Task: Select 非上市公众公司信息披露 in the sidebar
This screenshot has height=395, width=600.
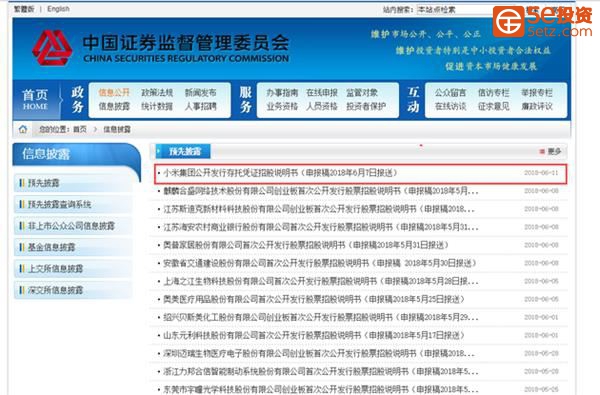Action: (73, 226)
